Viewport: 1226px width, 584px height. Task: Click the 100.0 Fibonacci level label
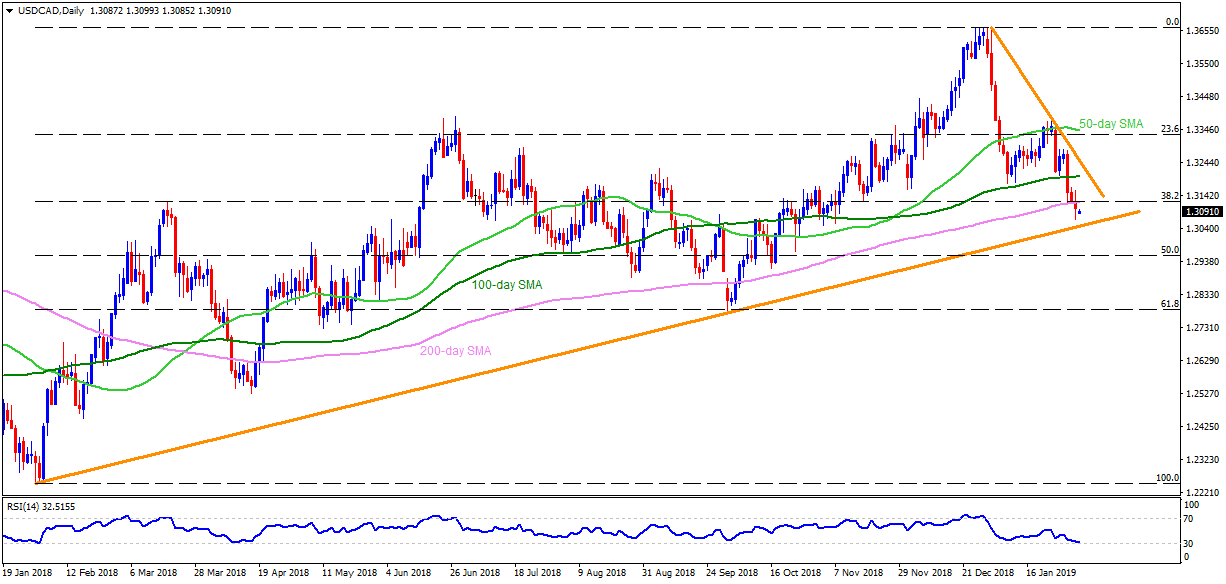[1166, 478]
